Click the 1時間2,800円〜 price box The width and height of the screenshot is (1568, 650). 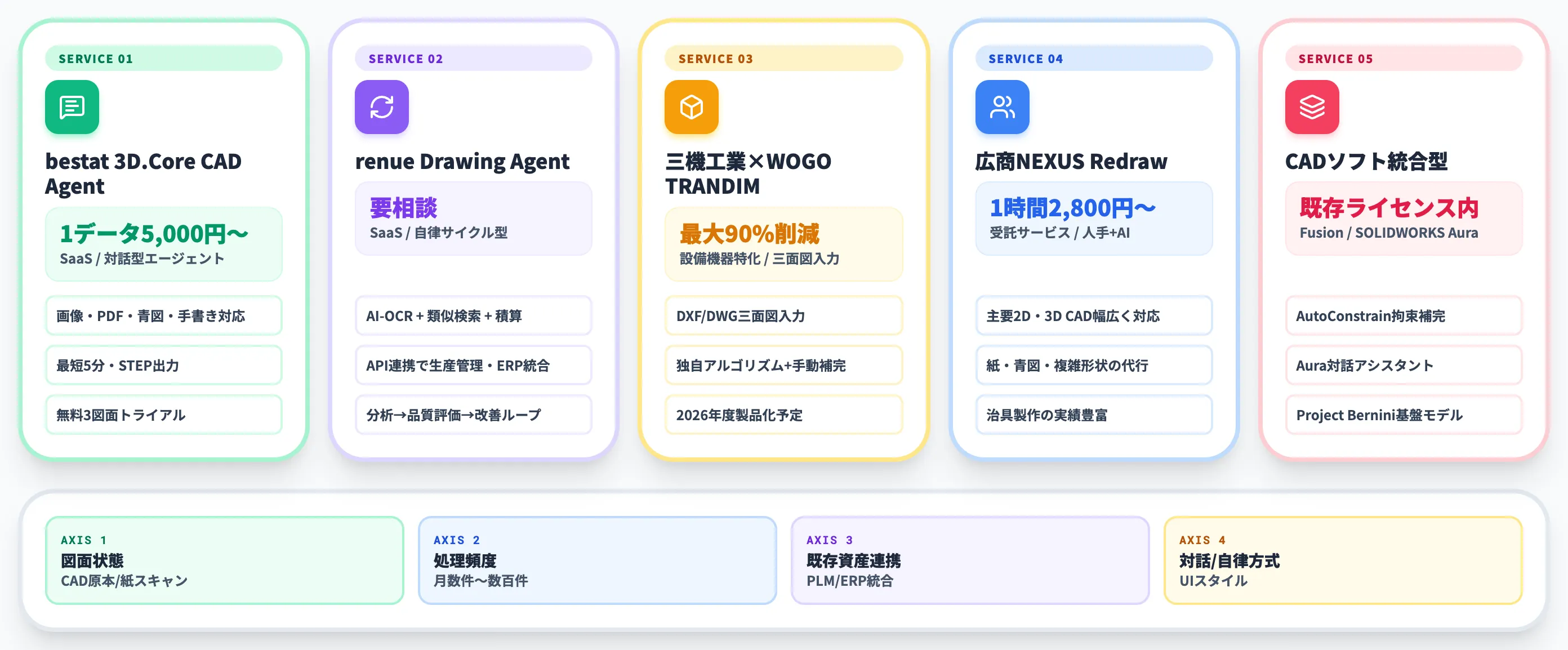tap(1094, 219)
